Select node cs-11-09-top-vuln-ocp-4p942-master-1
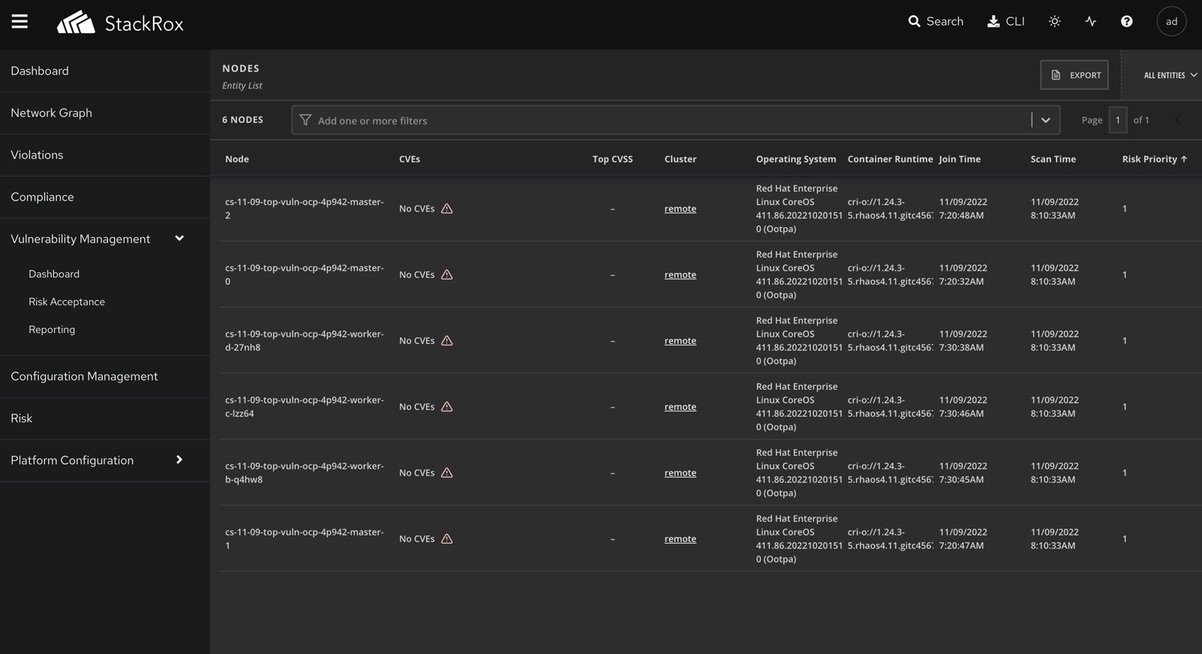This screenshot has height=654, width=1202. [x=304, y=539]
